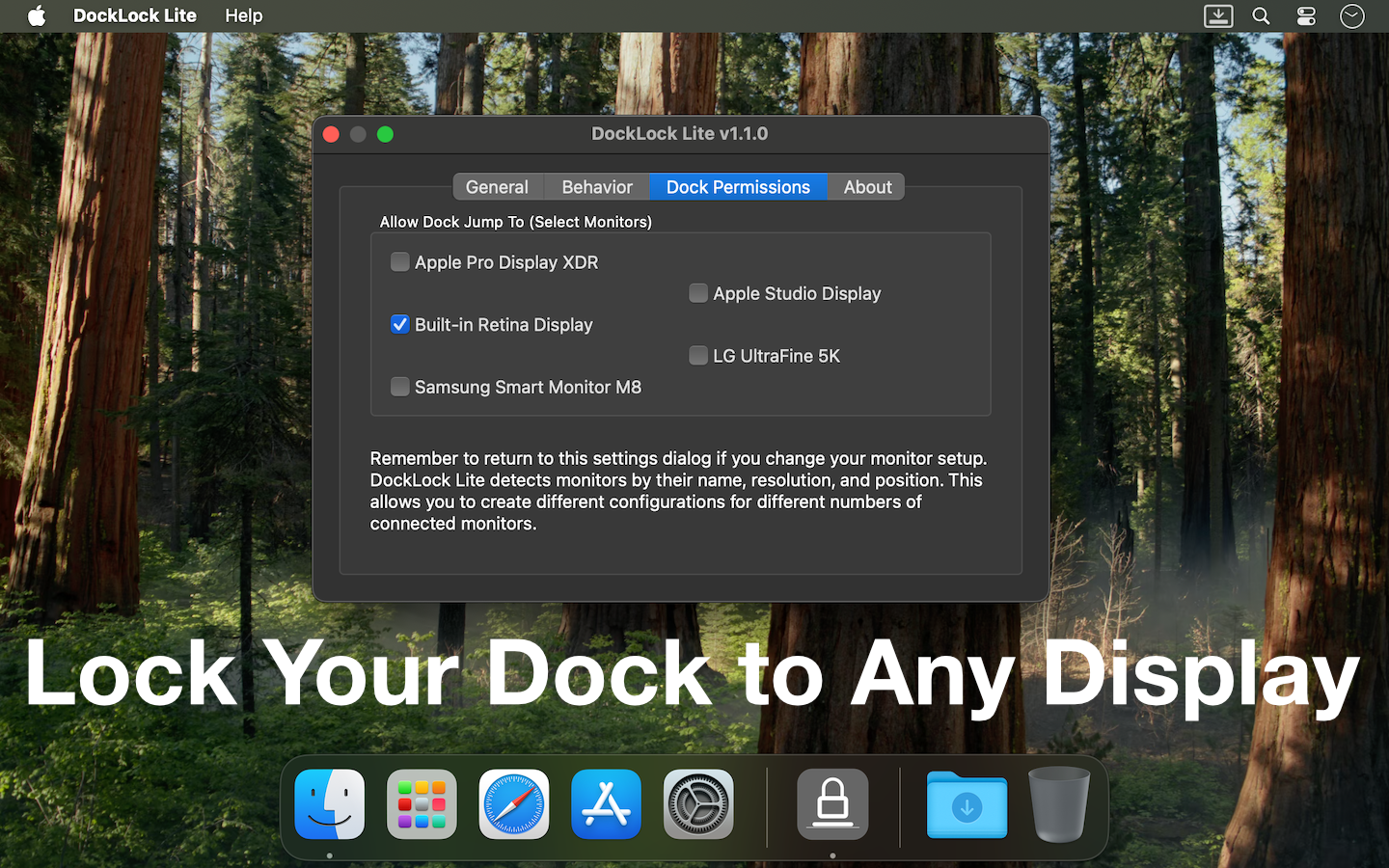The width and height of the screenshot is (1389, 868).
Task: Open the Help menu
Action: pyautogui.click(x=244, y=15)
